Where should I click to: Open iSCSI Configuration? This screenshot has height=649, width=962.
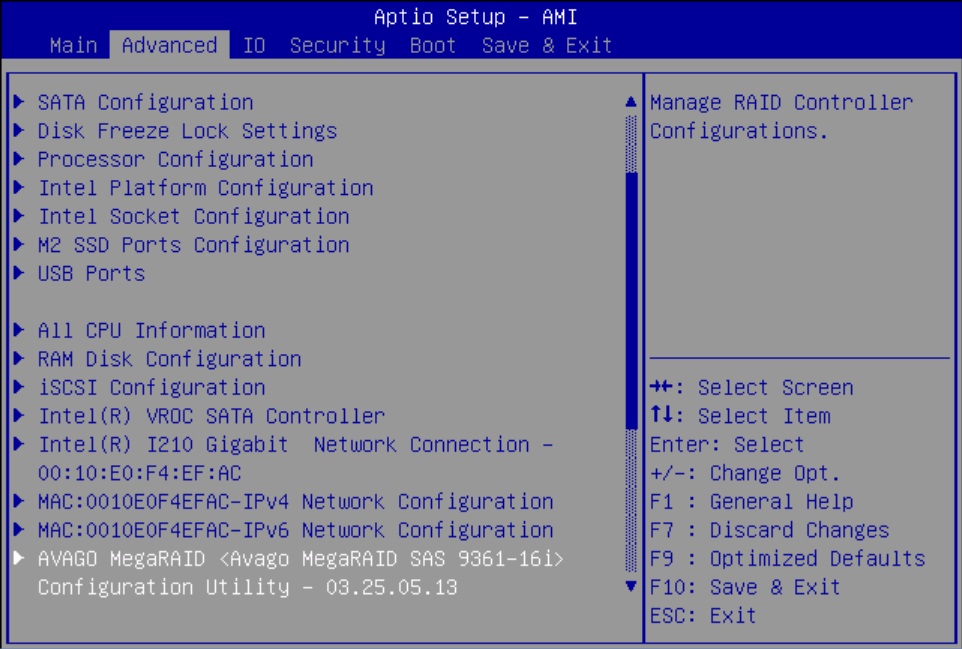(x=151, y=388)
